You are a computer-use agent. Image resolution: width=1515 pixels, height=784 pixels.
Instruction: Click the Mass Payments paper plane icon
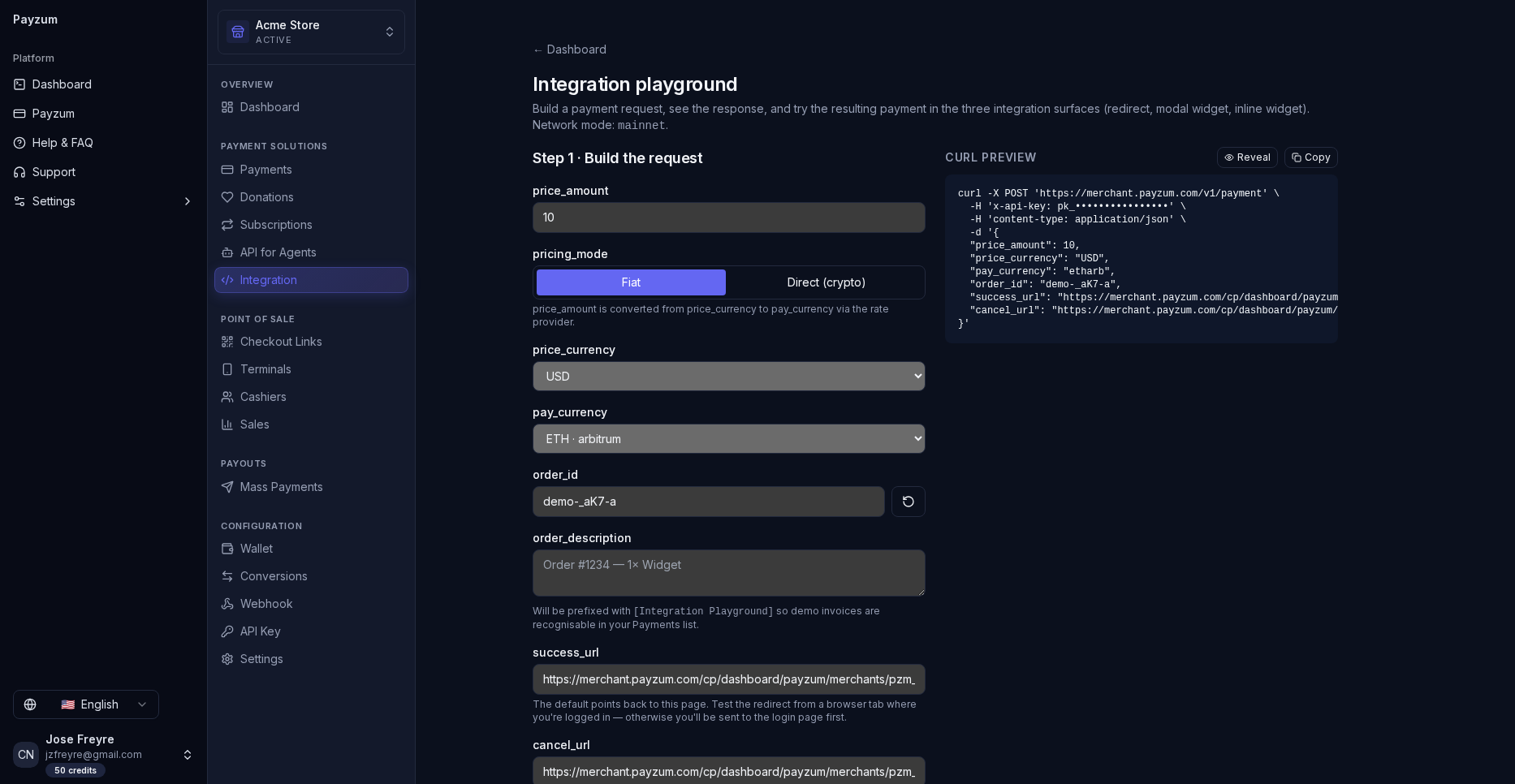pos(227,487)
